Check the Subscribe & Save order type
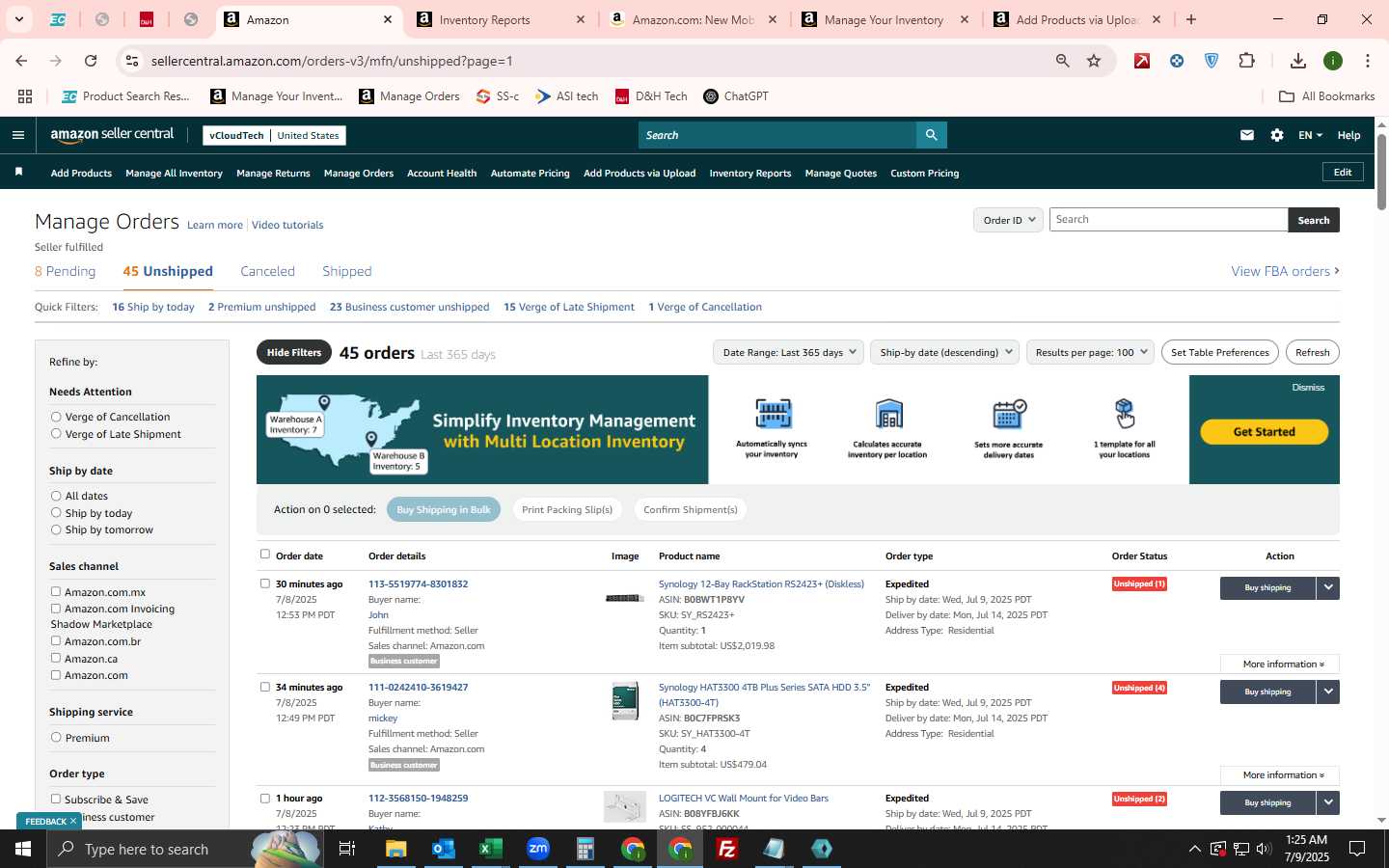This screenshot has height=868, width=1389. (x=56, y=799)
